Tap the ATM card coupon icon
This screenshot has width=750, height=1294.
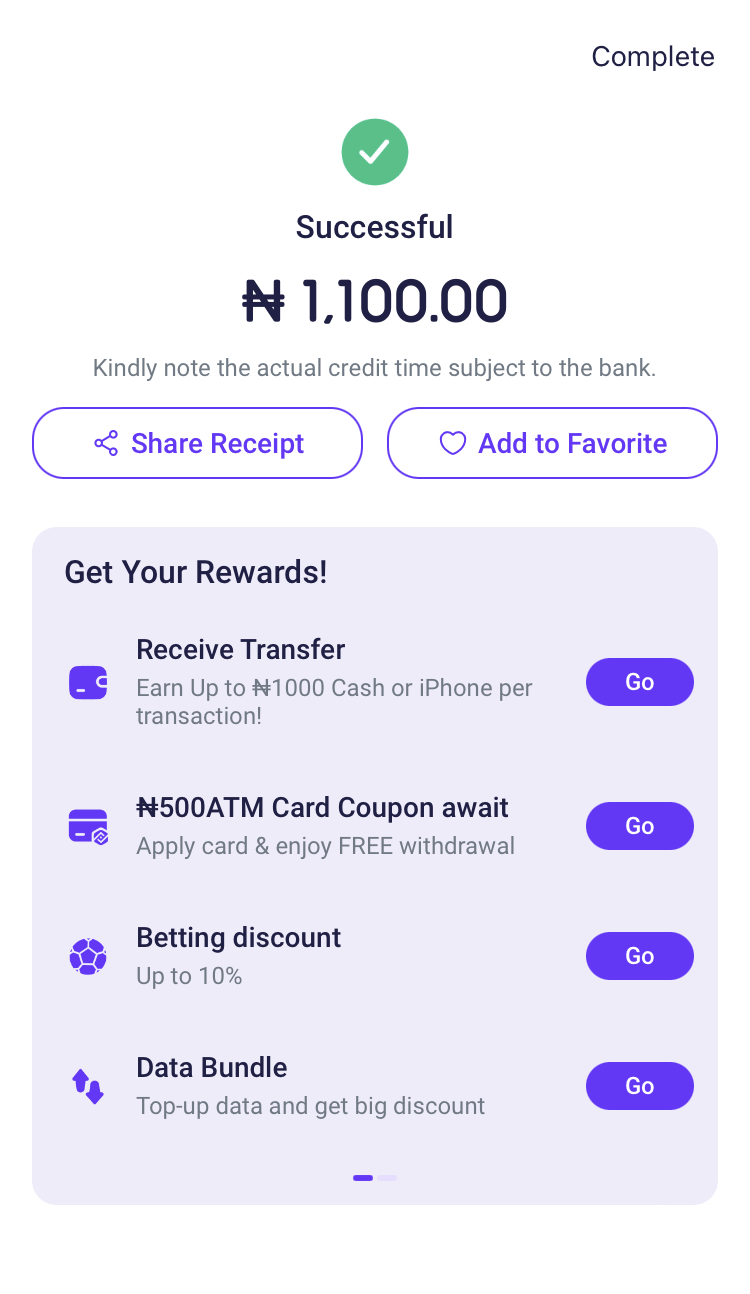[x=88, y=827]
